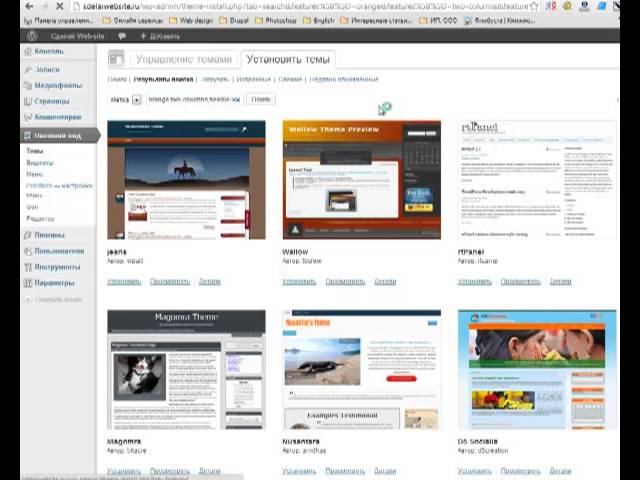Click the Nusantara theme name text

pos(301,441)
